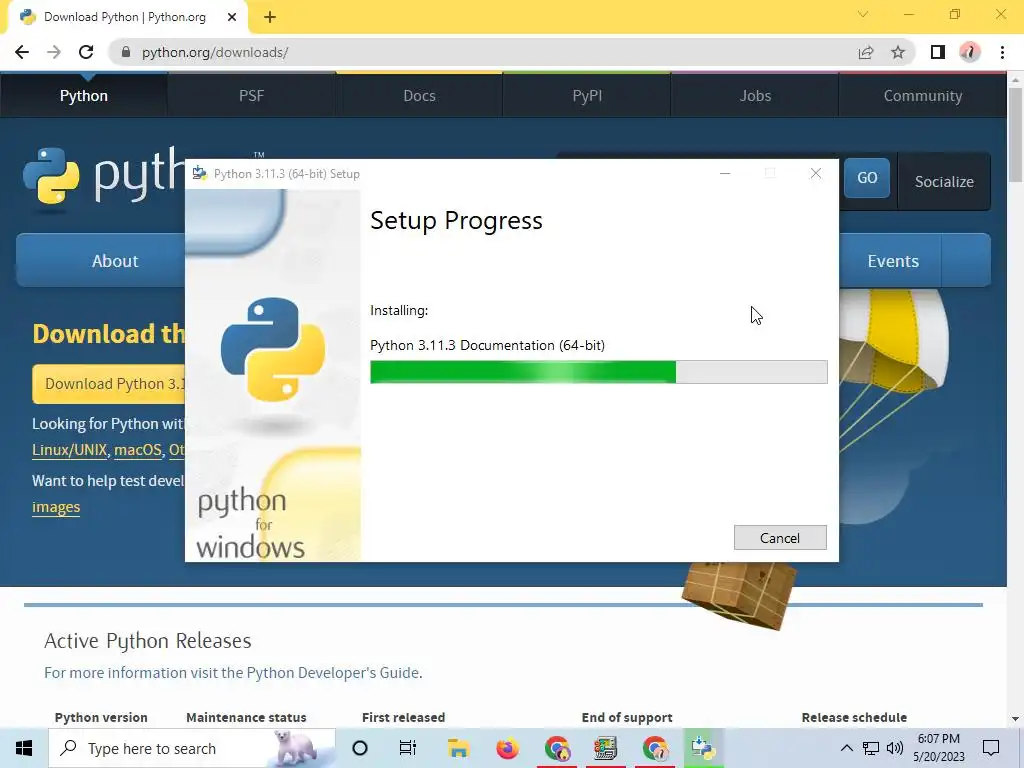Viewport: 1024px width, 768px height.
Task: Follow the Linux/UNIX download link
Action: click(69, 450)
